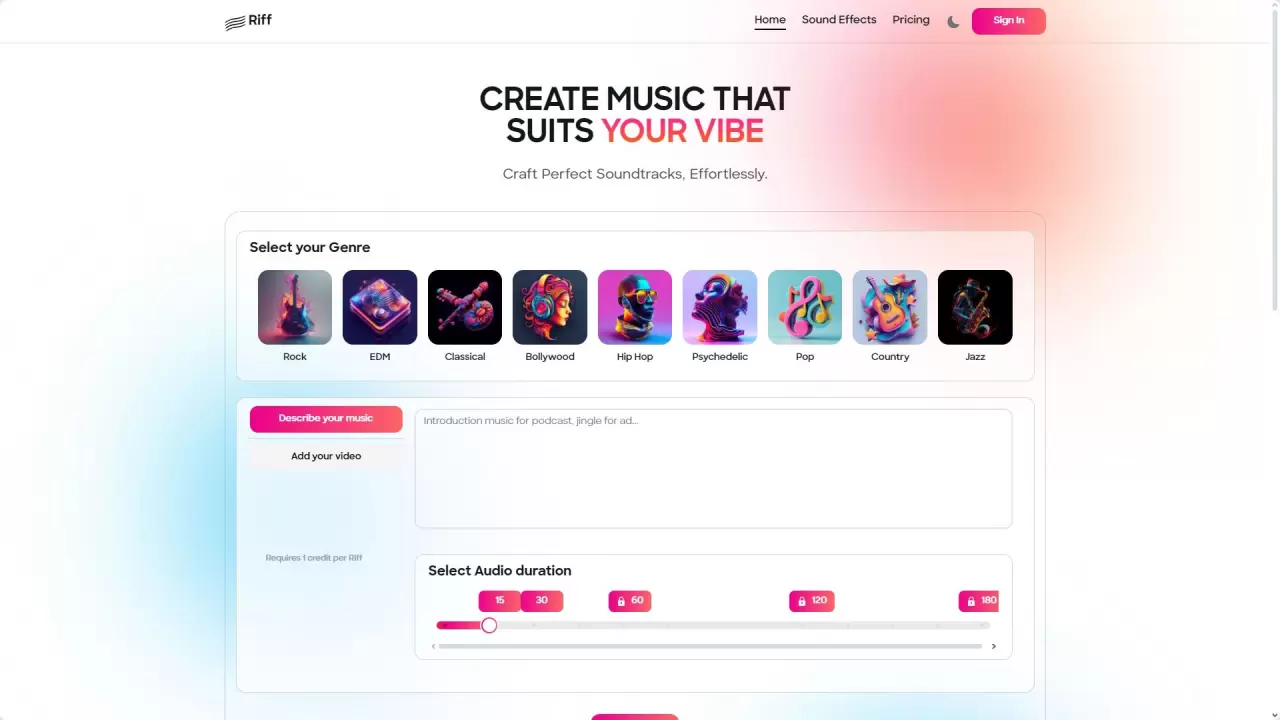Pick the Pop genre icon
This screenshot has width=1280, height=720.
pyautogui.click(x=805, y=307)
